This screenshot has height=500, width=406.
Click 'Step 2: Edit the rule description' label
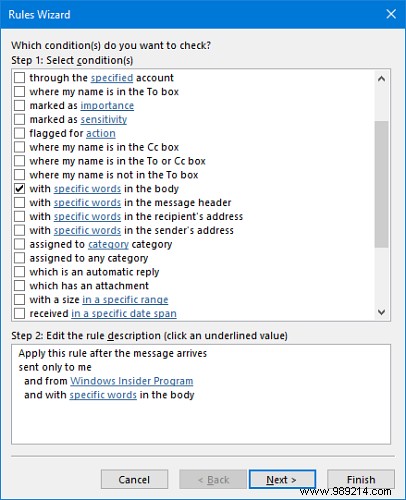[x=149, y=336]
